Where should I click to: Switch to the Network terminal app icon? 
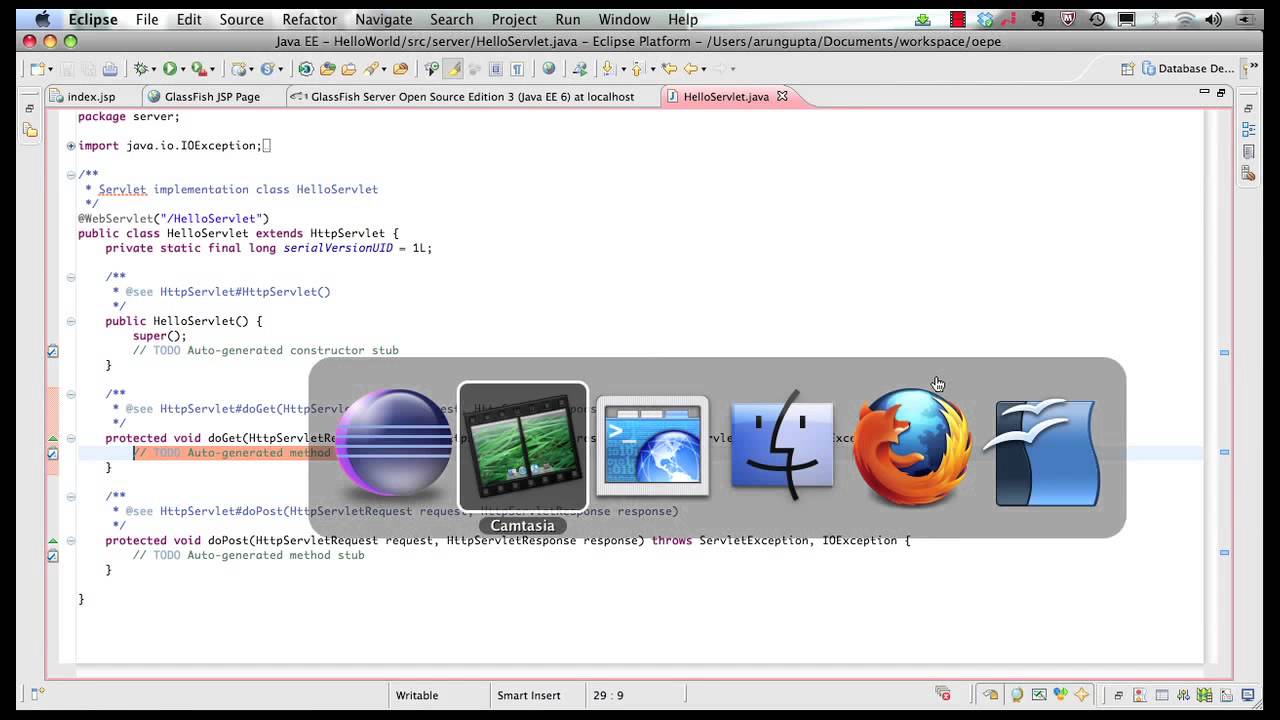(652, 446)
